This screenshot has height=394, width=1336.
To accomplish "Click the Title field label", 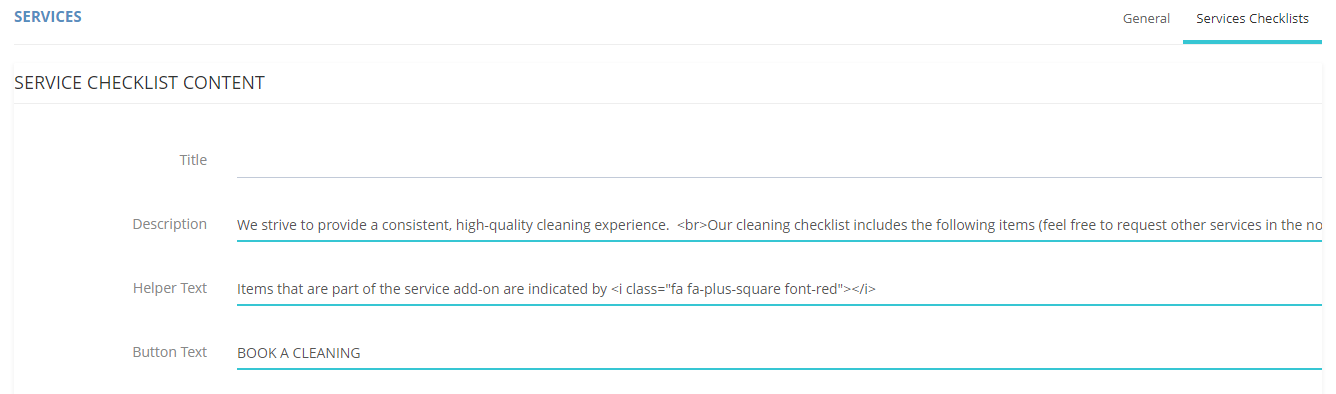I will click(x=193, y=160).
